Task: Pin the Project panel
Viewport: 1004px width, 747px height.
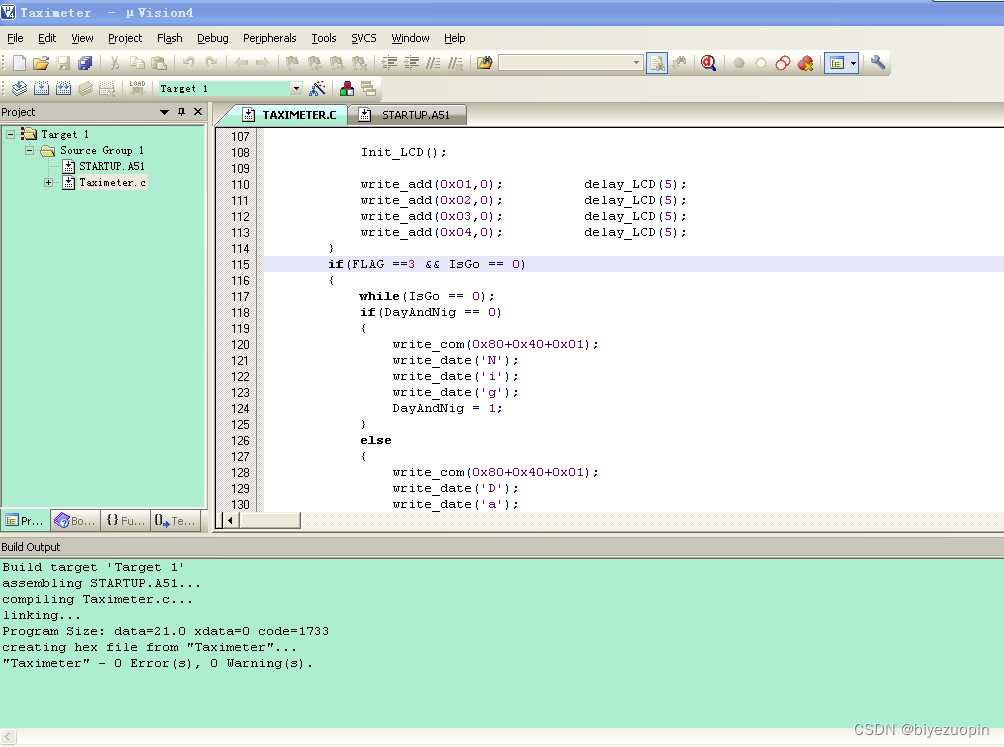Action: pyautogui.click(x=181, y=112)
